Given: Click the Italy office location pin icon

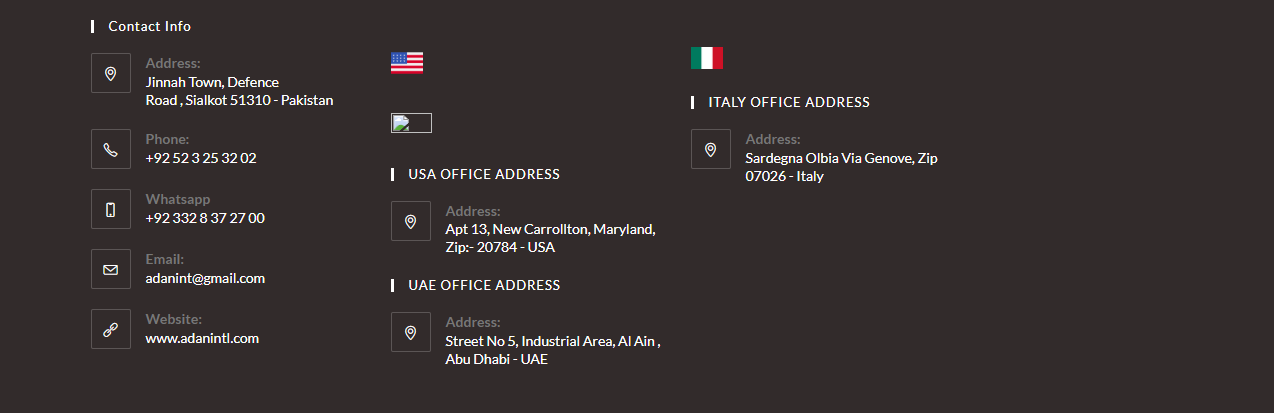Looking at the screenshot, I should 711,149.
